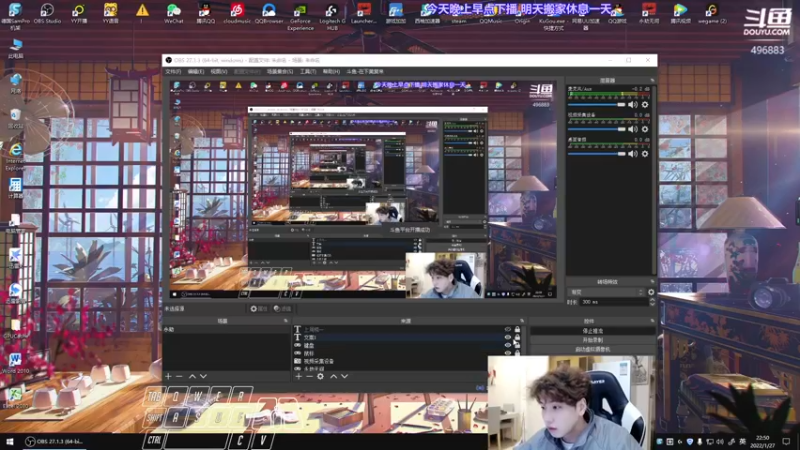
Task: Open the 场景集合(S) menu in OBS
Action: (x=280, y=71)
